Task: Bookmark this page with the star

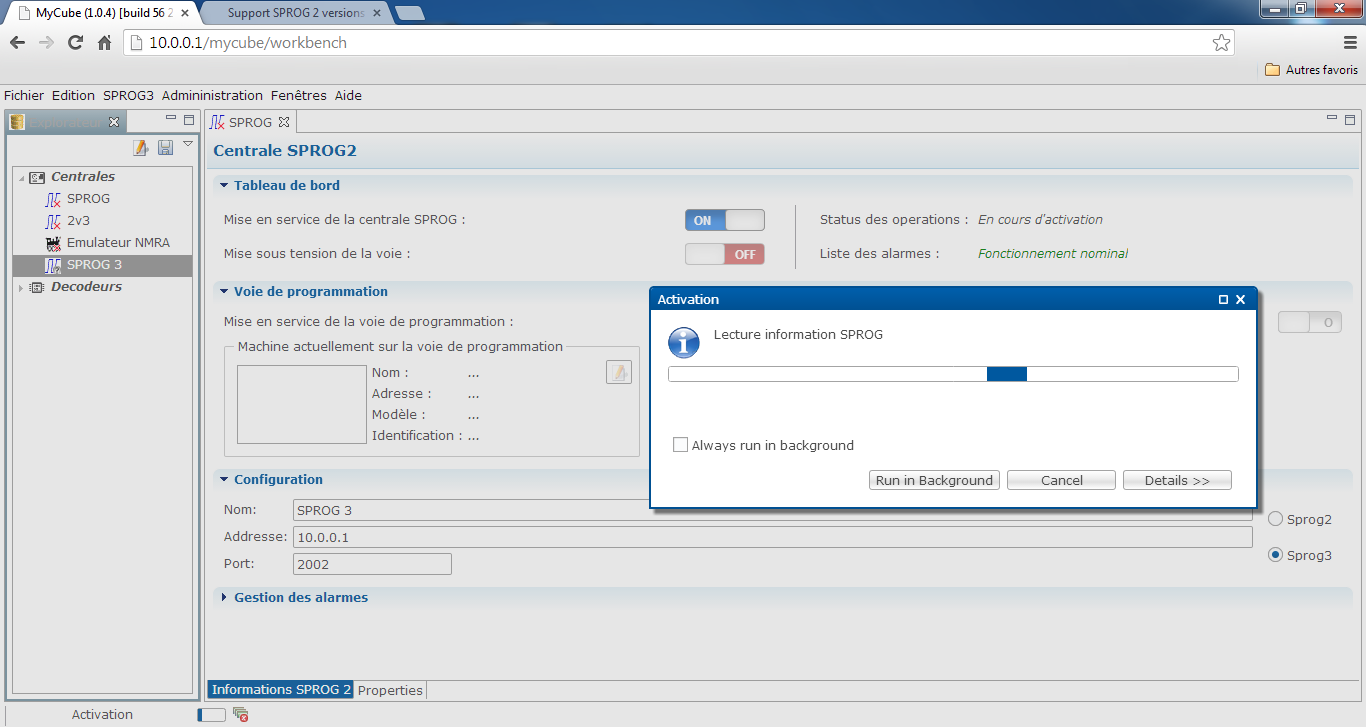Action: 1221,43
